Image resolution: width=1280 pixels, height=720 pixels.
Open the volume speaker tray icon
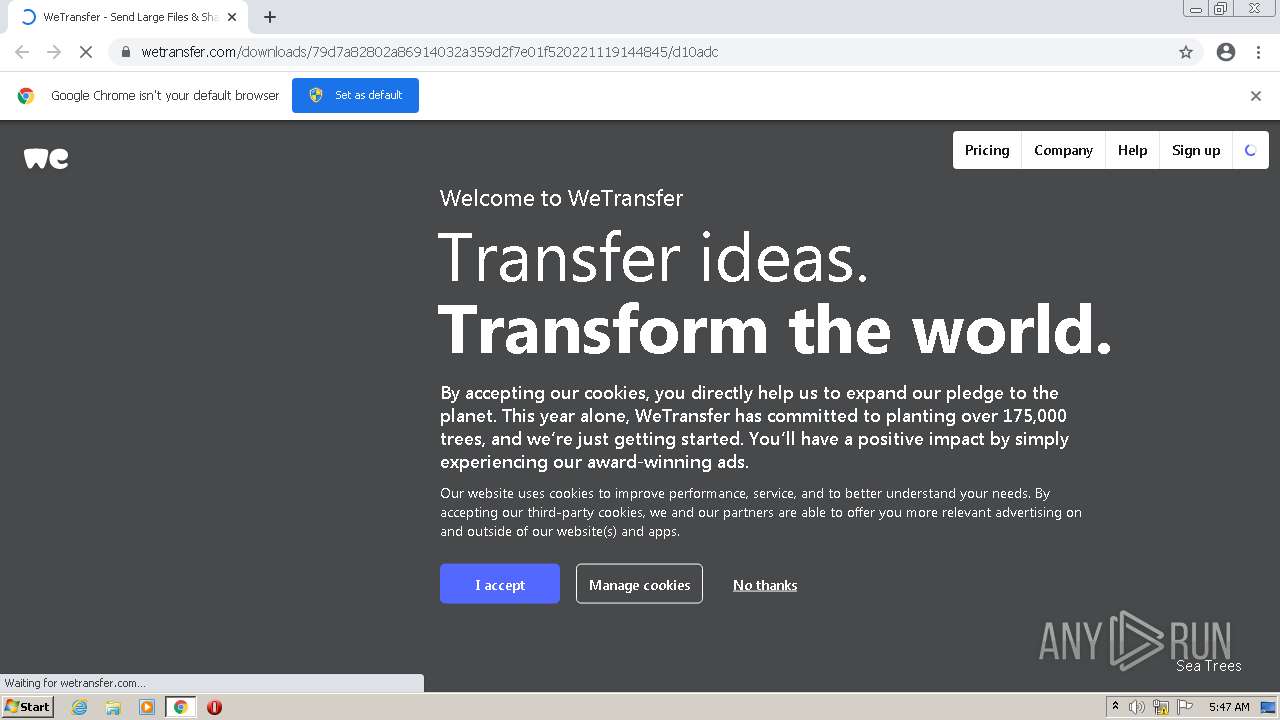pos(1137,707)
